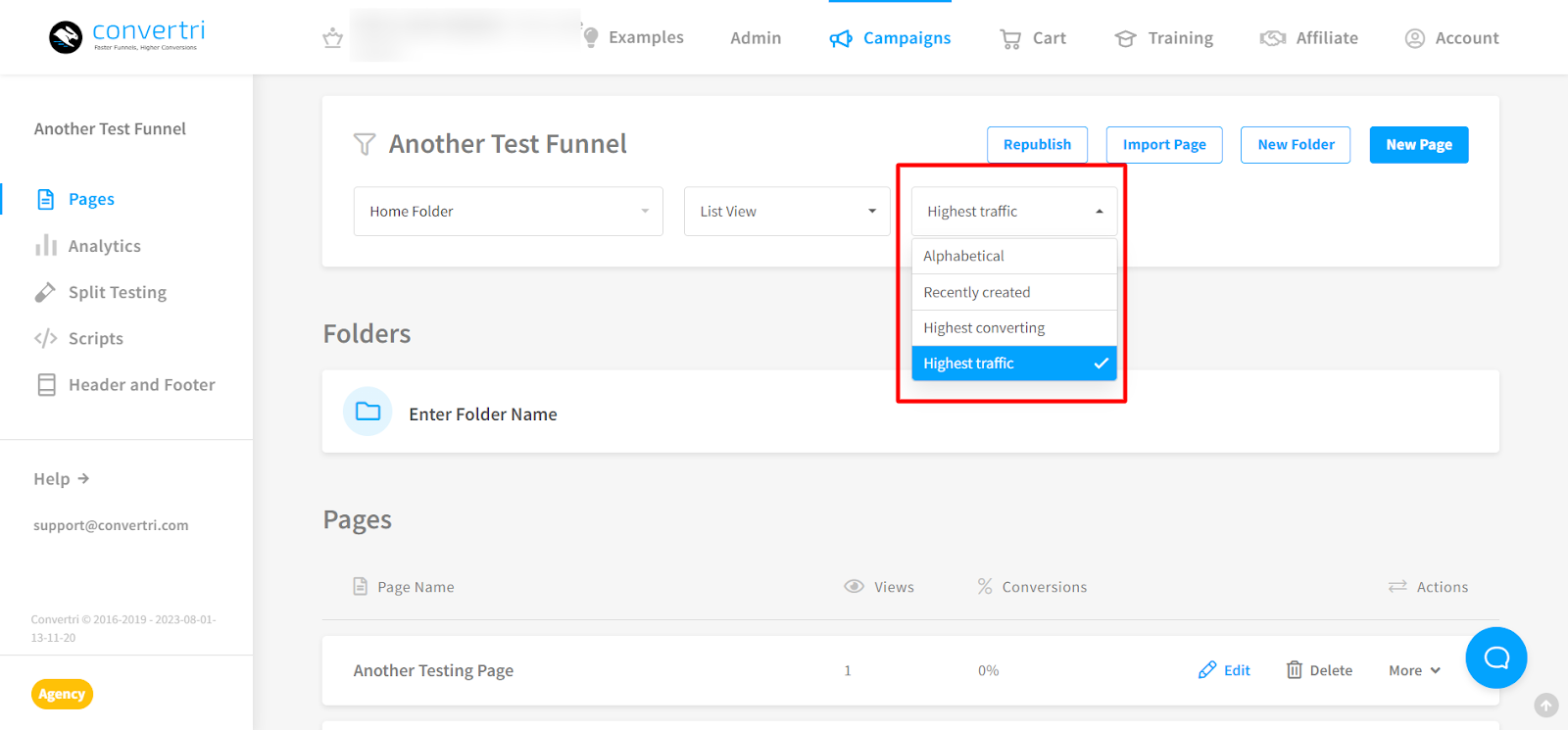Click the trash icon for Another Testing Page
Screen dimensions: 1568x730
(1295, 670)
